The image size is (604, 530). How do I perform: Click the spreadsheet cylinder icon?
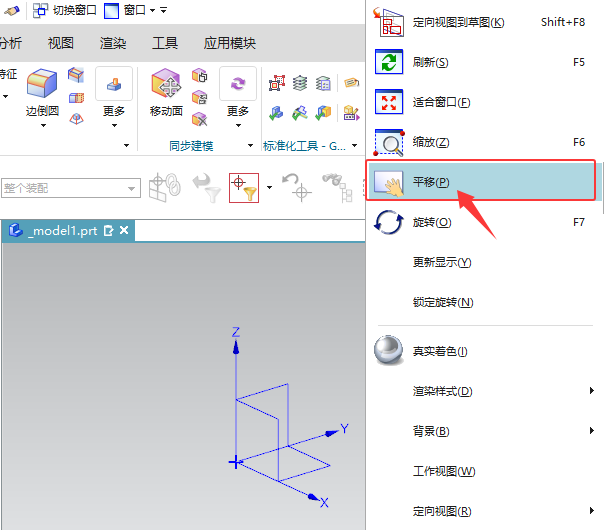[x=323, y=83]
